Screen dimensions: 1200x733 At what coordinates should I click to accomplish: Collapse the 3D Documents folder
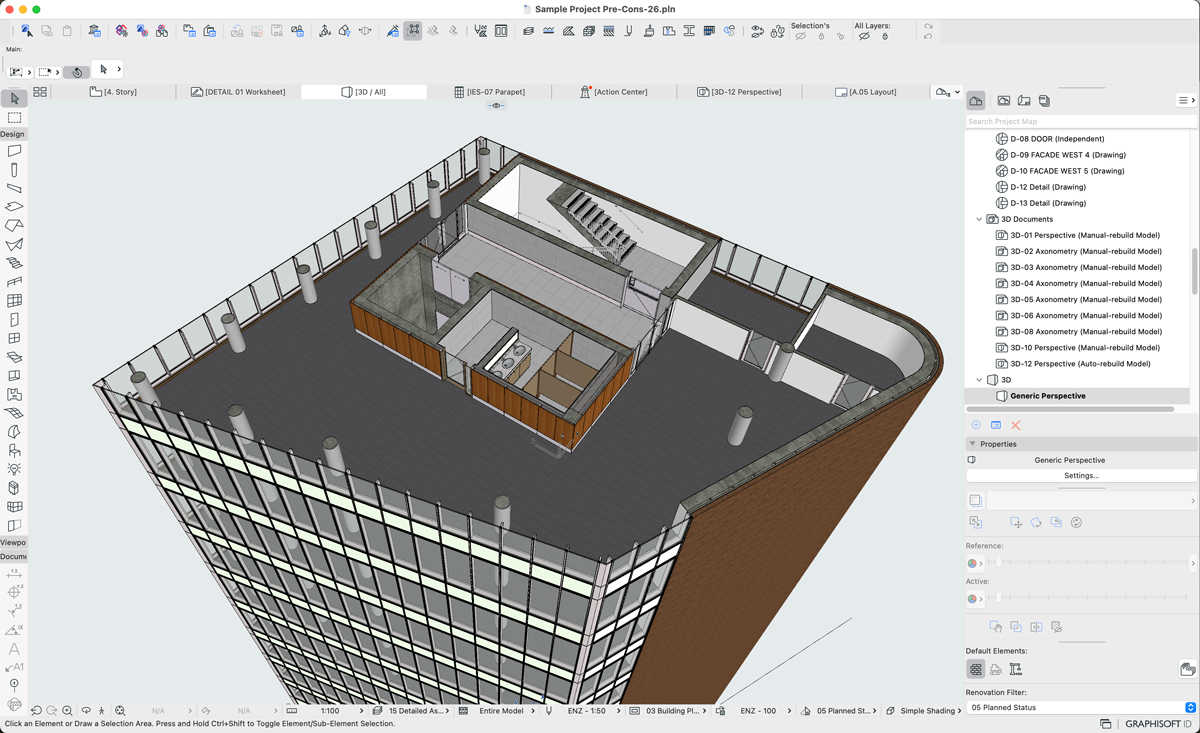point(979,219)
